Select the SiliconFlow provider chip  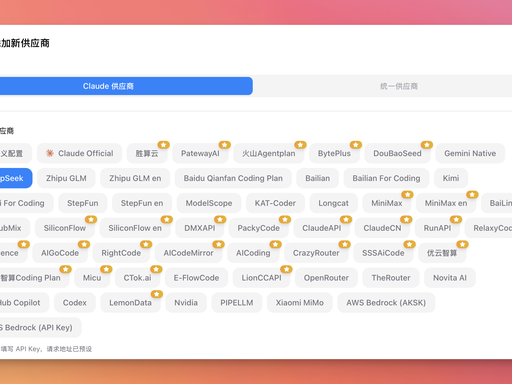click(65, 228)
